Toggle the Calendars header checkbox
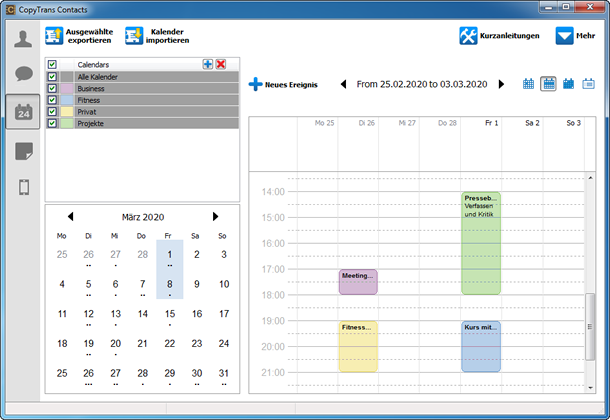 [x=52, y=65]
